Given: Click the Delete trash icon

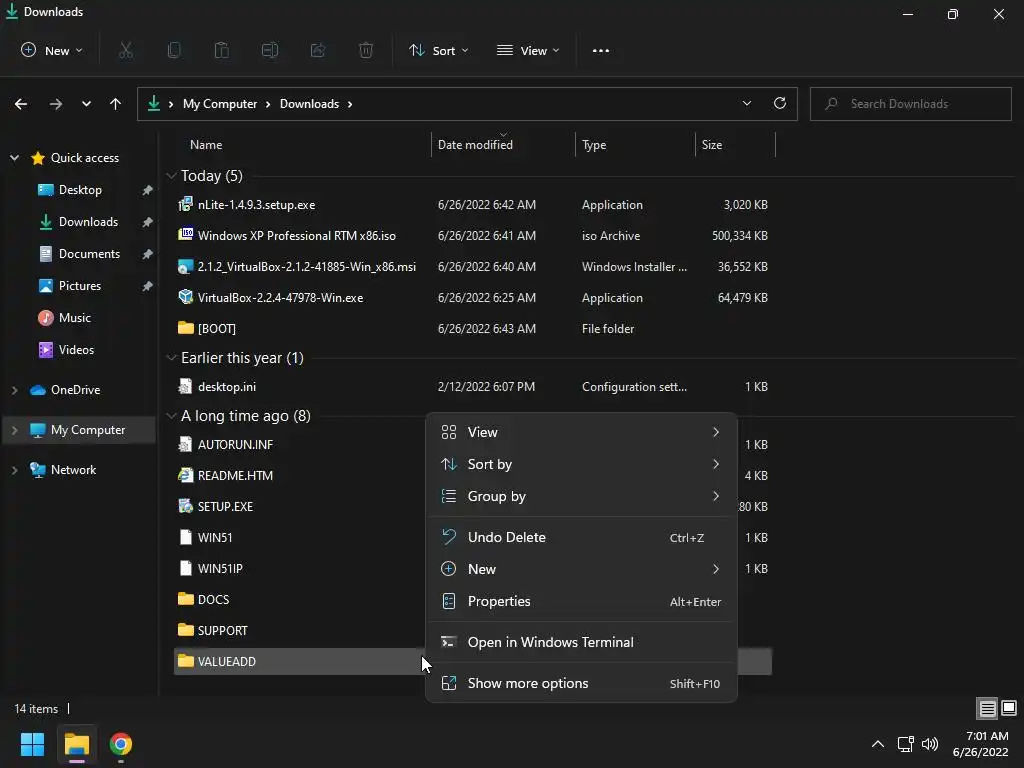Looking at the screenshot, I should (366, 50).
